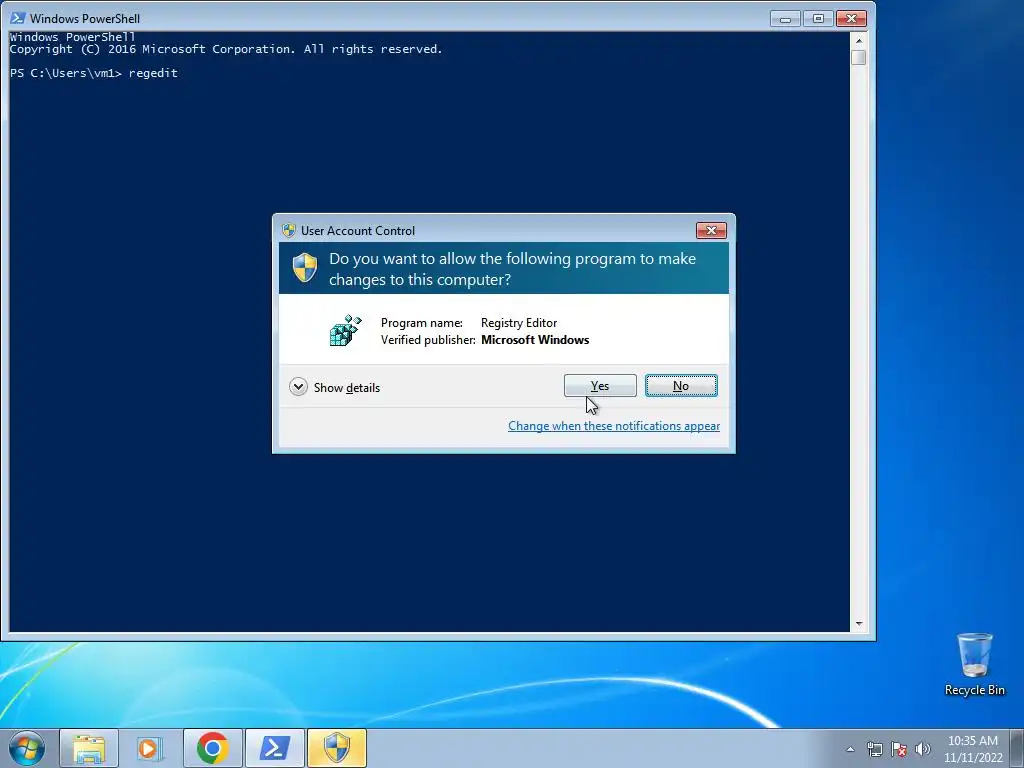The width and height of the screenshot is (1024, 768).
Task: Open the Recycle Bin desktop icon
Action: pos(974,664)
